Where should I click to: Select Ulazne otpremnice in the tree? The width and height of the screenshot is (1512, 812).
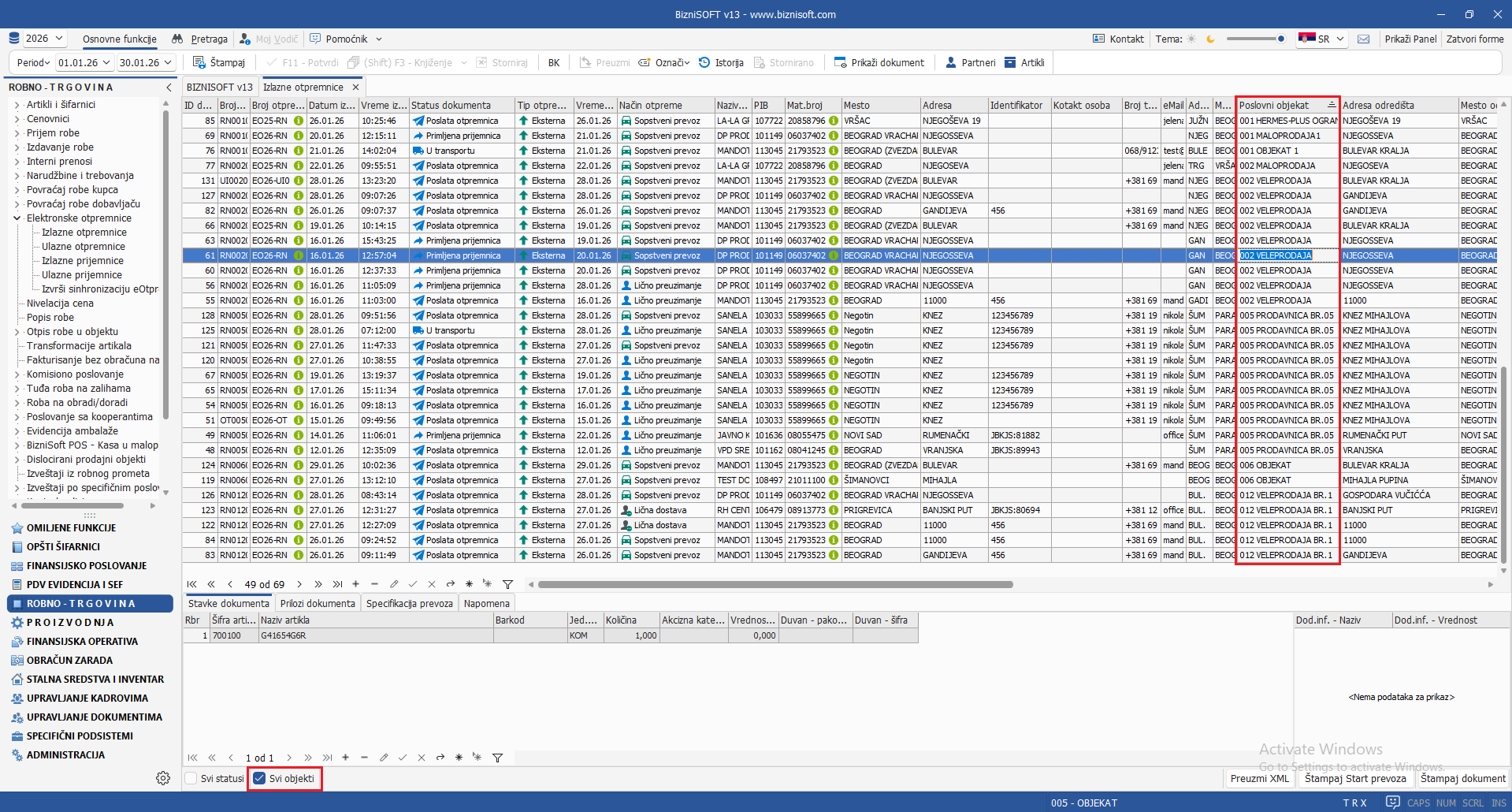(84, 247)
